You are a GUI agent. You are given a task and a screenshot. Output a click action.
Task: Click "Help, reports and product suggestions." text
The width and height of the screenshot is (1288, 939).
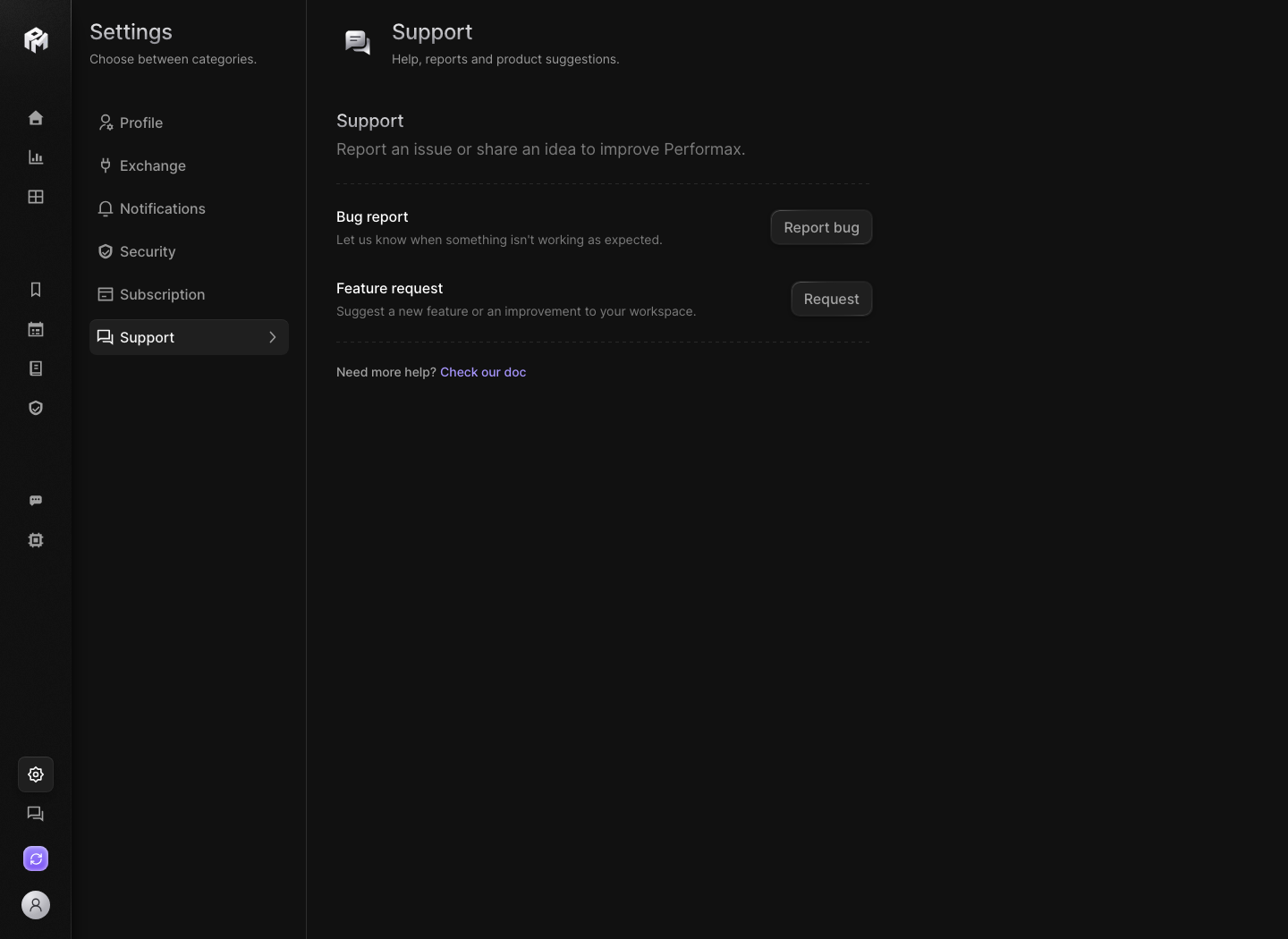pyautogui.click(x=505, y=59)
